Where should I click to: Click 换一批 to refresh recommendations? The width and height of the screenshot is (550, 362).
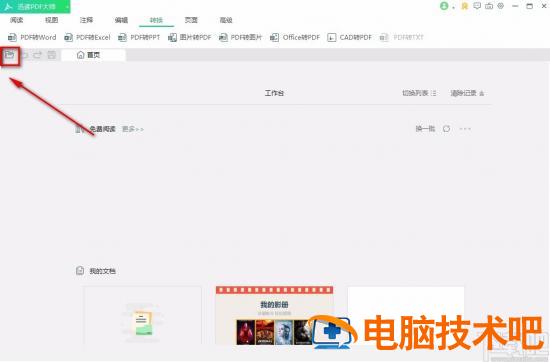pyautogui.click(x=425, y=129)
